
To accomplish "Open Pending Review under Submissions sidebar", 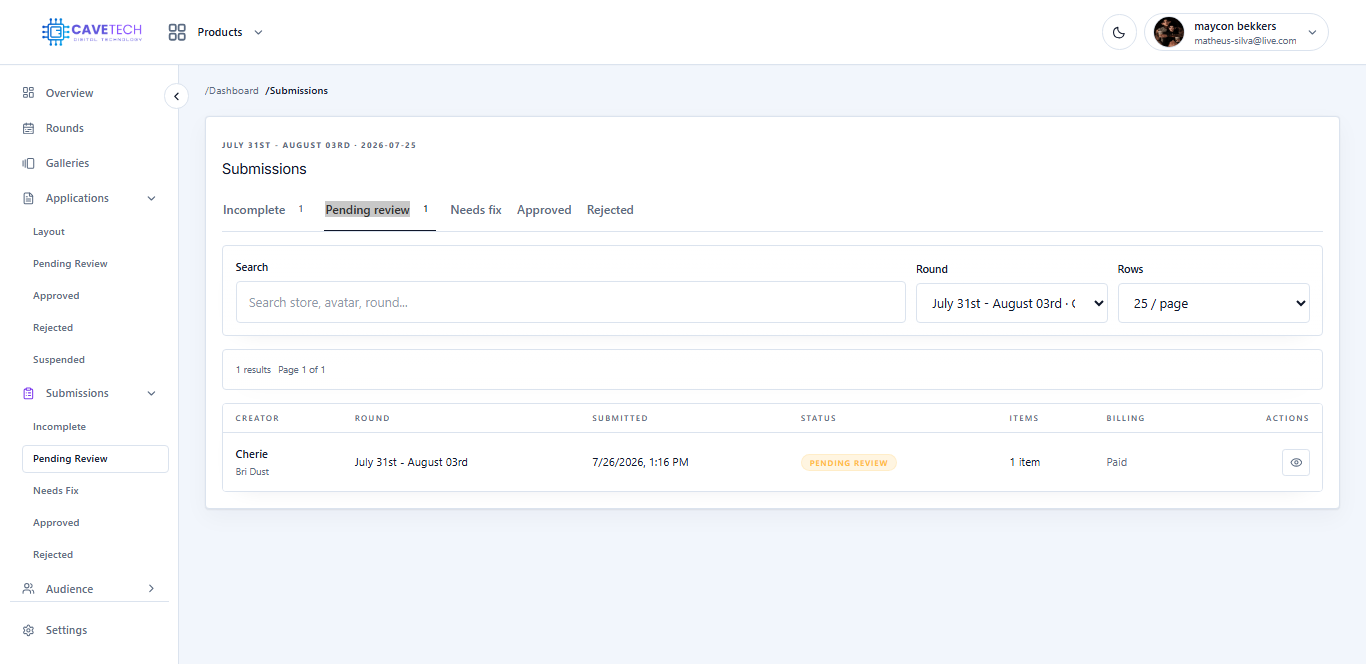I will pos(95,459).
